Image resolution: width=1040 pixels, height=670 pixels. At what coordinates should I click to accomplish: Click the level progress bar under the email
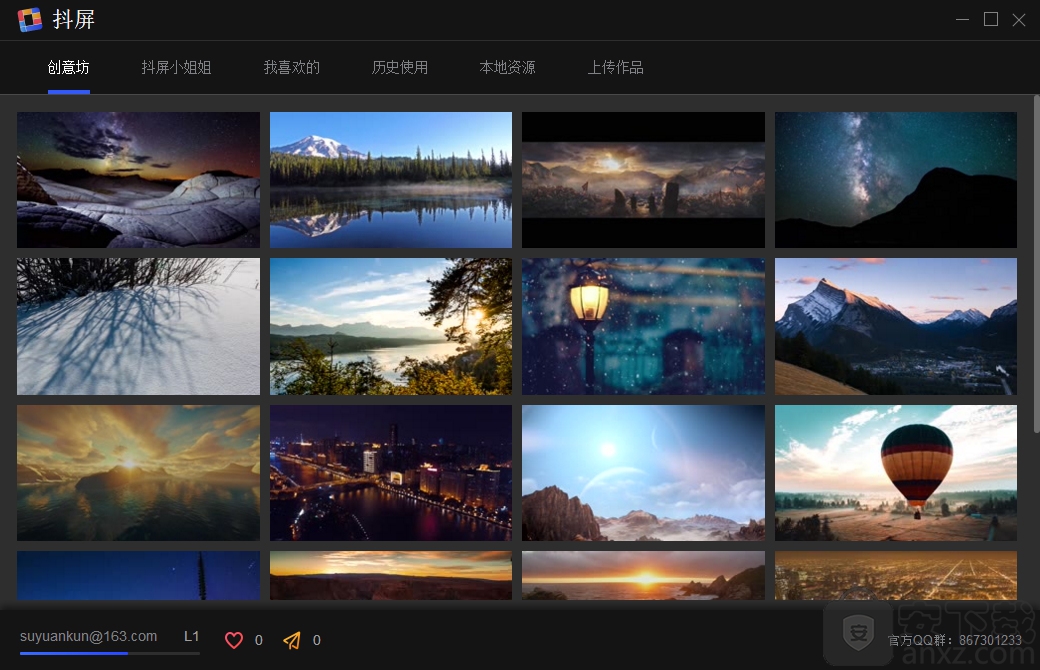point(109,653)
